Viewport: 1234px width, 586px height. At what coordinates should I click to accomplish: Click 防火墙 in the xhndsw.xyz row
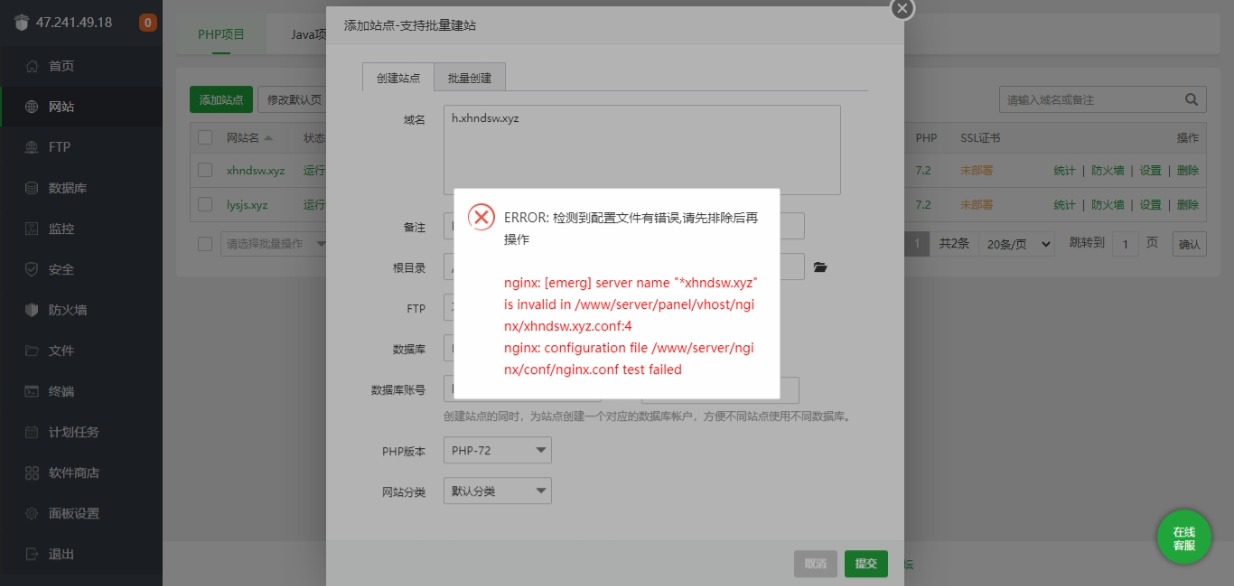point(1107,171)
